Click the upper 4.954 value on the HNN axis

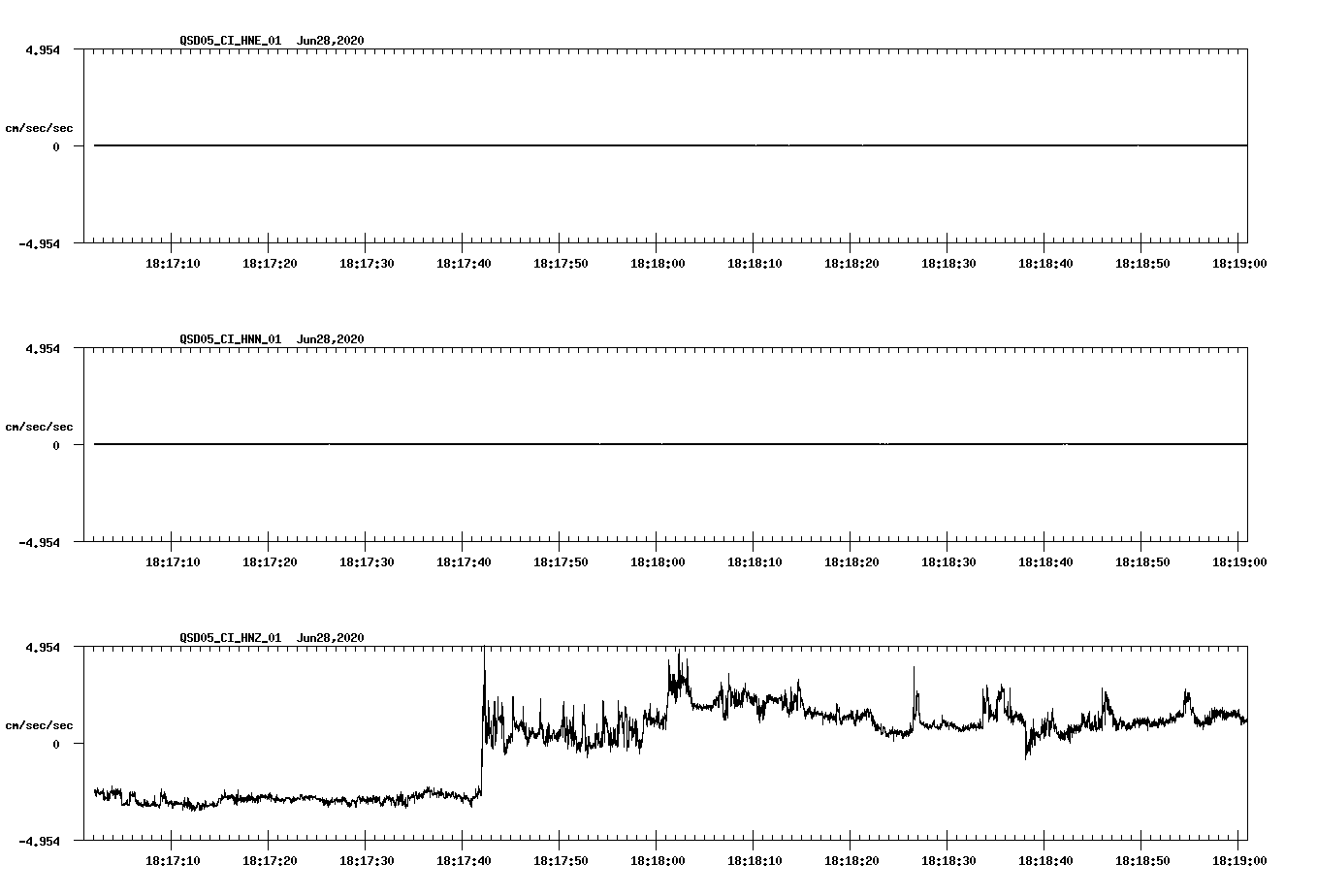[42, 348]
